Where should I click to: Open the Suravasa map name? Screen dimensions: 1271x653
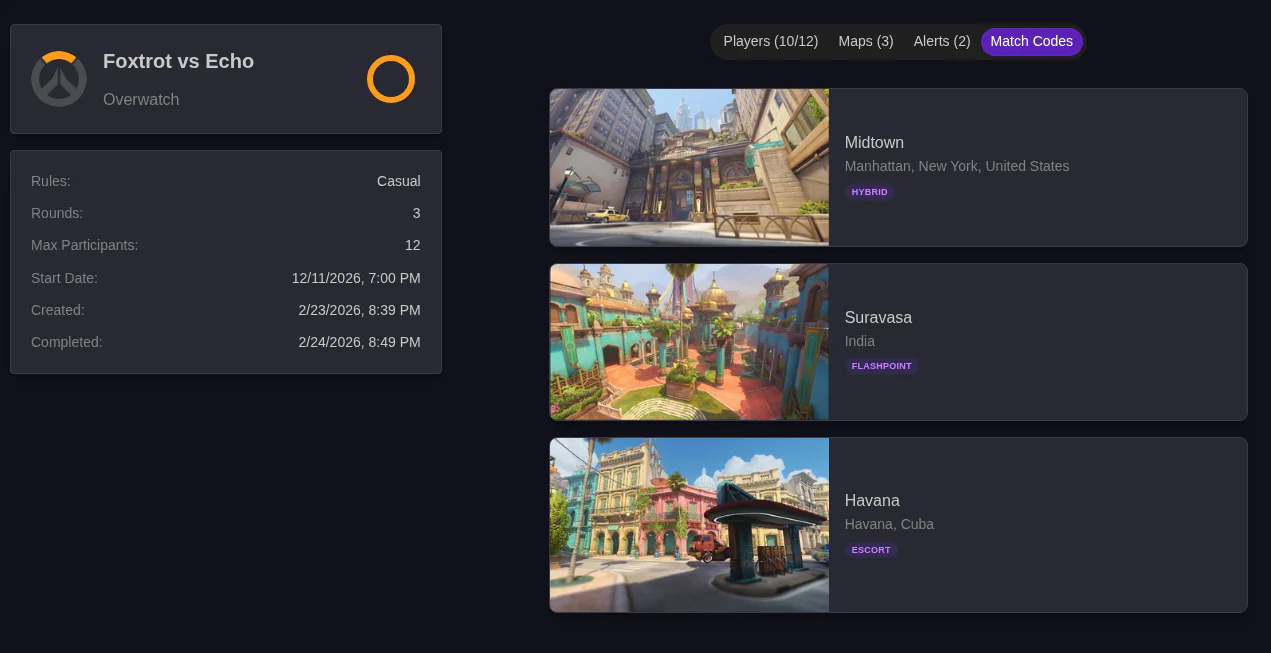tap(878, 317)
